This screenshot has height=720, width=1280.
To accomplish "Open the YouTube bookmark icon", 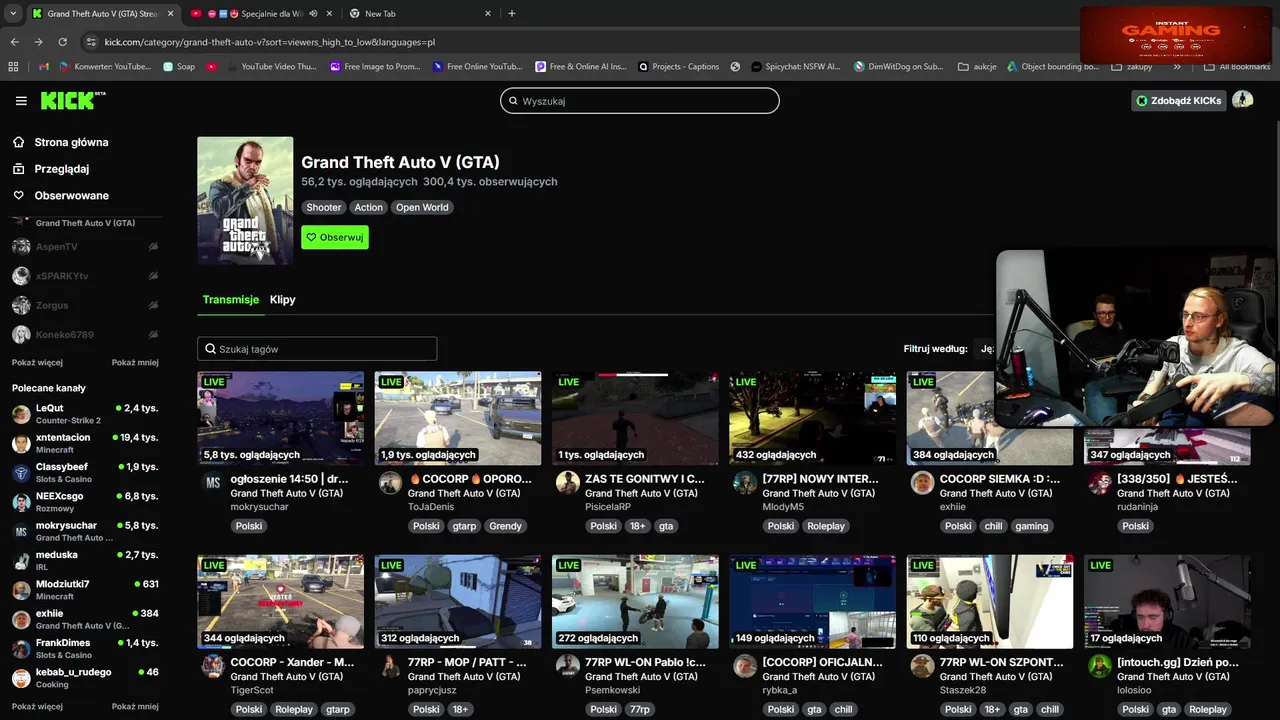I will (x=211, y=67).
